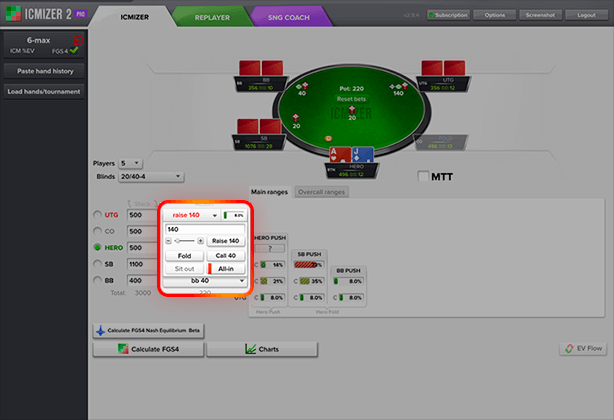Open Options
Screen dimensions: 614x420
click(495, 15)
